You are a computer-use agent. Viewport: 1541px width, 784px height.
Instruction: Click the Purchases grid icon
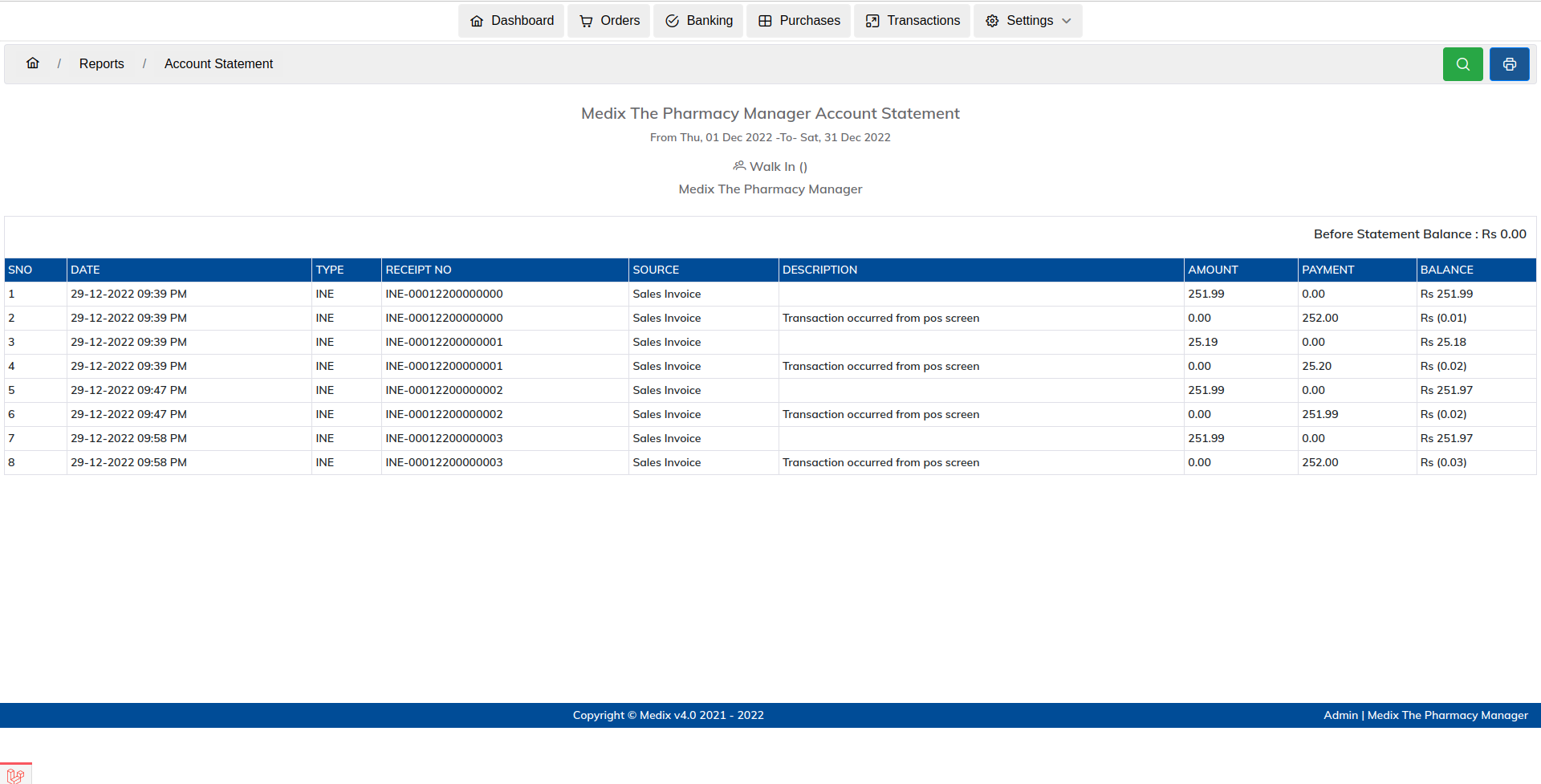(x=765, y=21)
